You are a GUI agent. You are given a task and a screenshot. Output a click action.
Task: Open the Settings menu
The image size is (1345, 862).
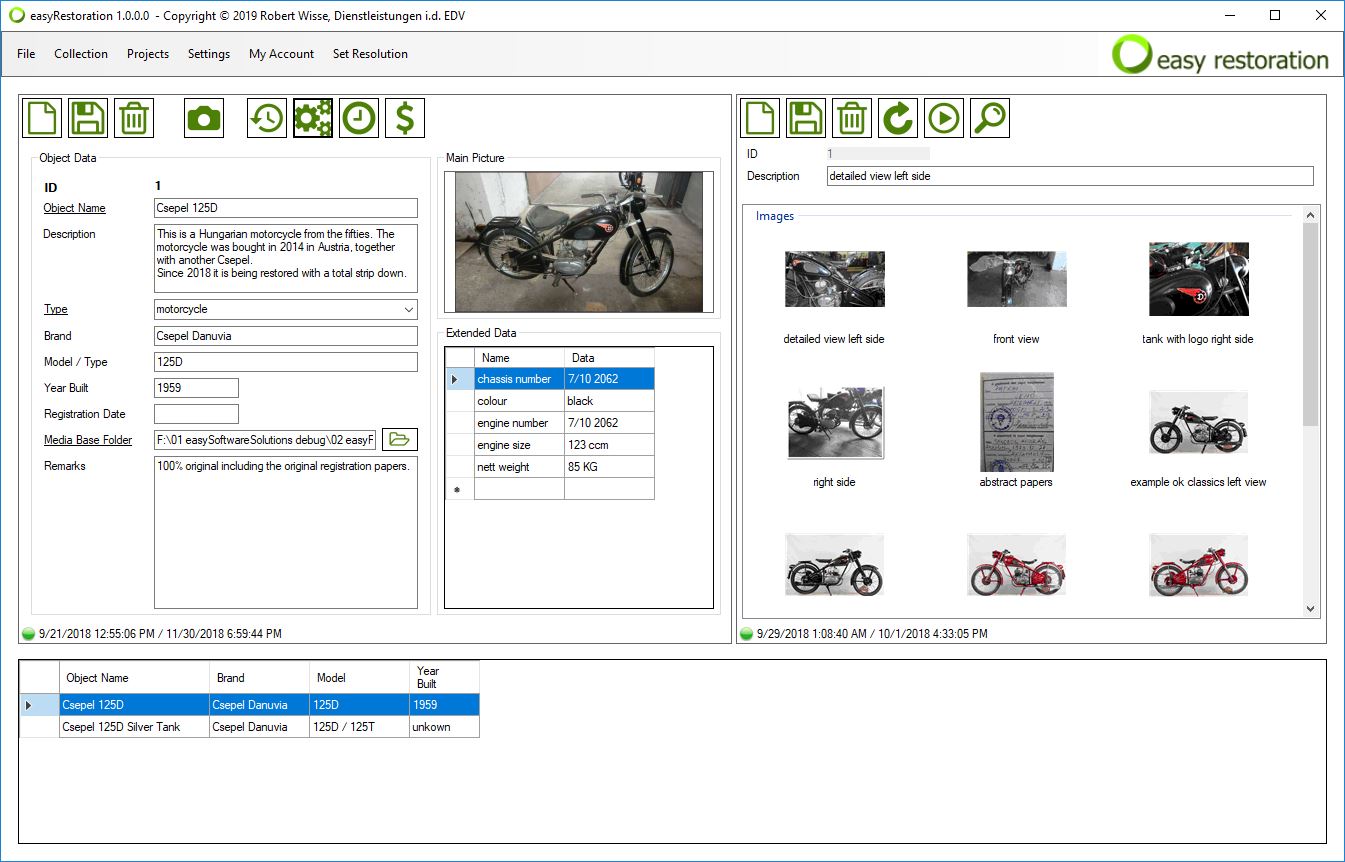209,54
